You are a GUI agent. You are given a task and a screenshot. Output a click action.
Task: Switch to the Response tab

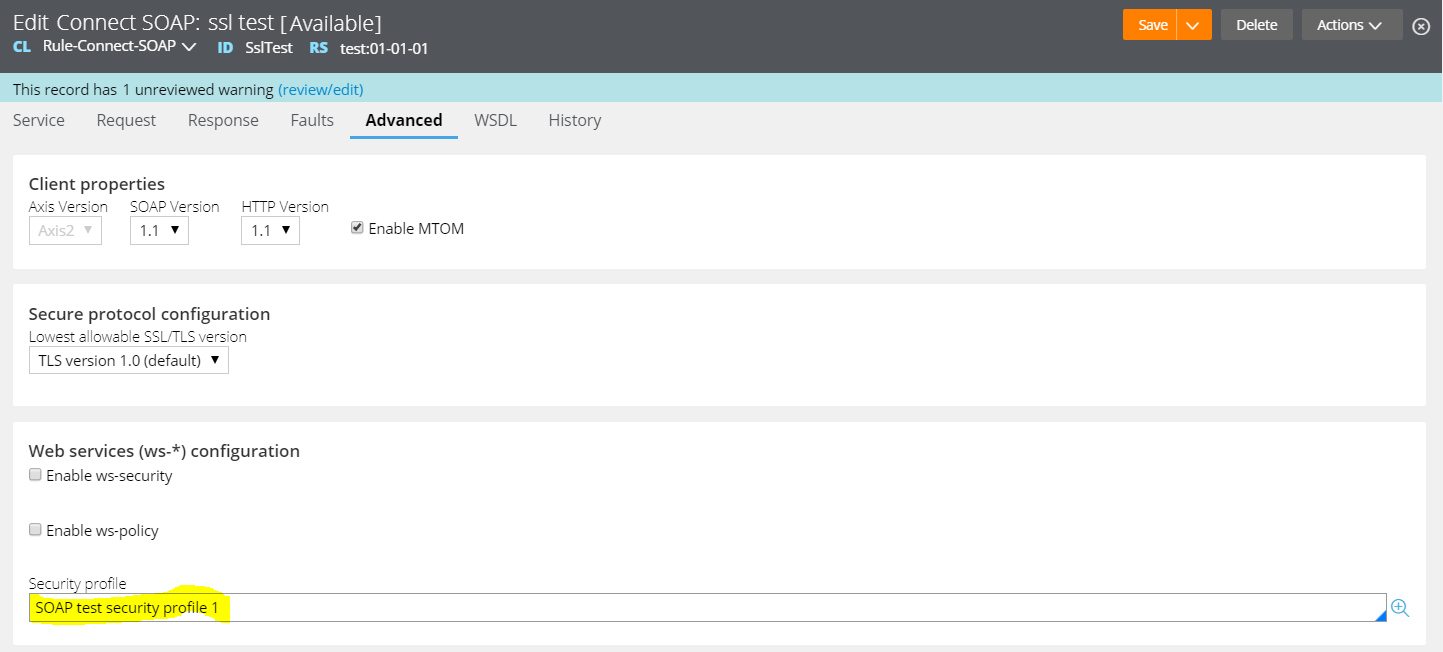(223, 120)
